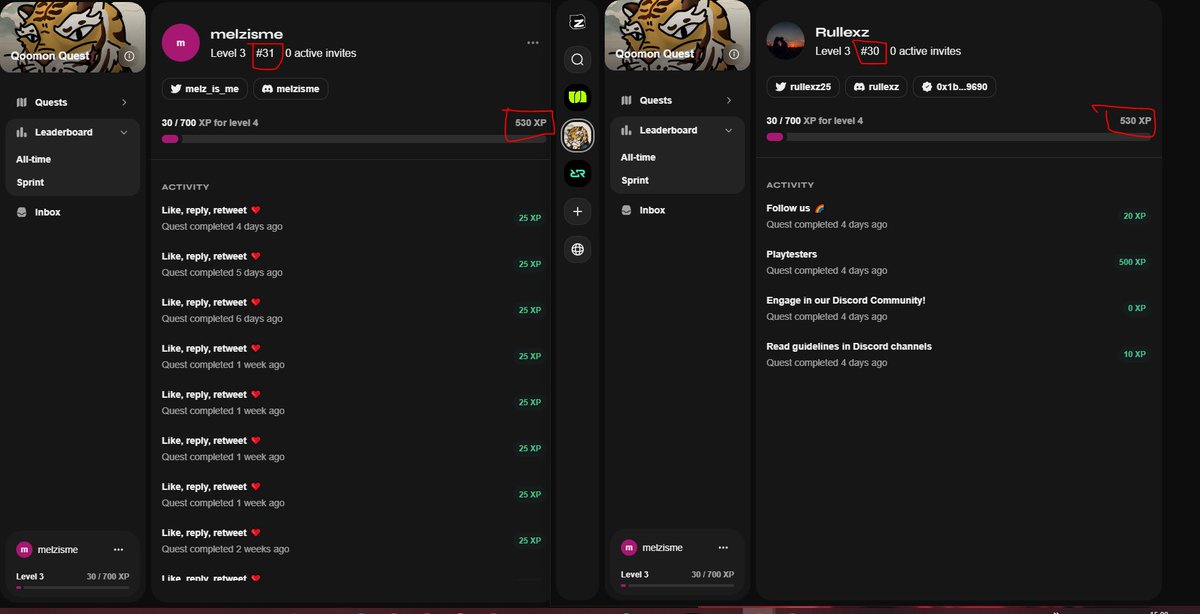Click the Leaderboard bar-chart icon in melzisme window
The image size is (1200, 614).
(x=22, y=132)
